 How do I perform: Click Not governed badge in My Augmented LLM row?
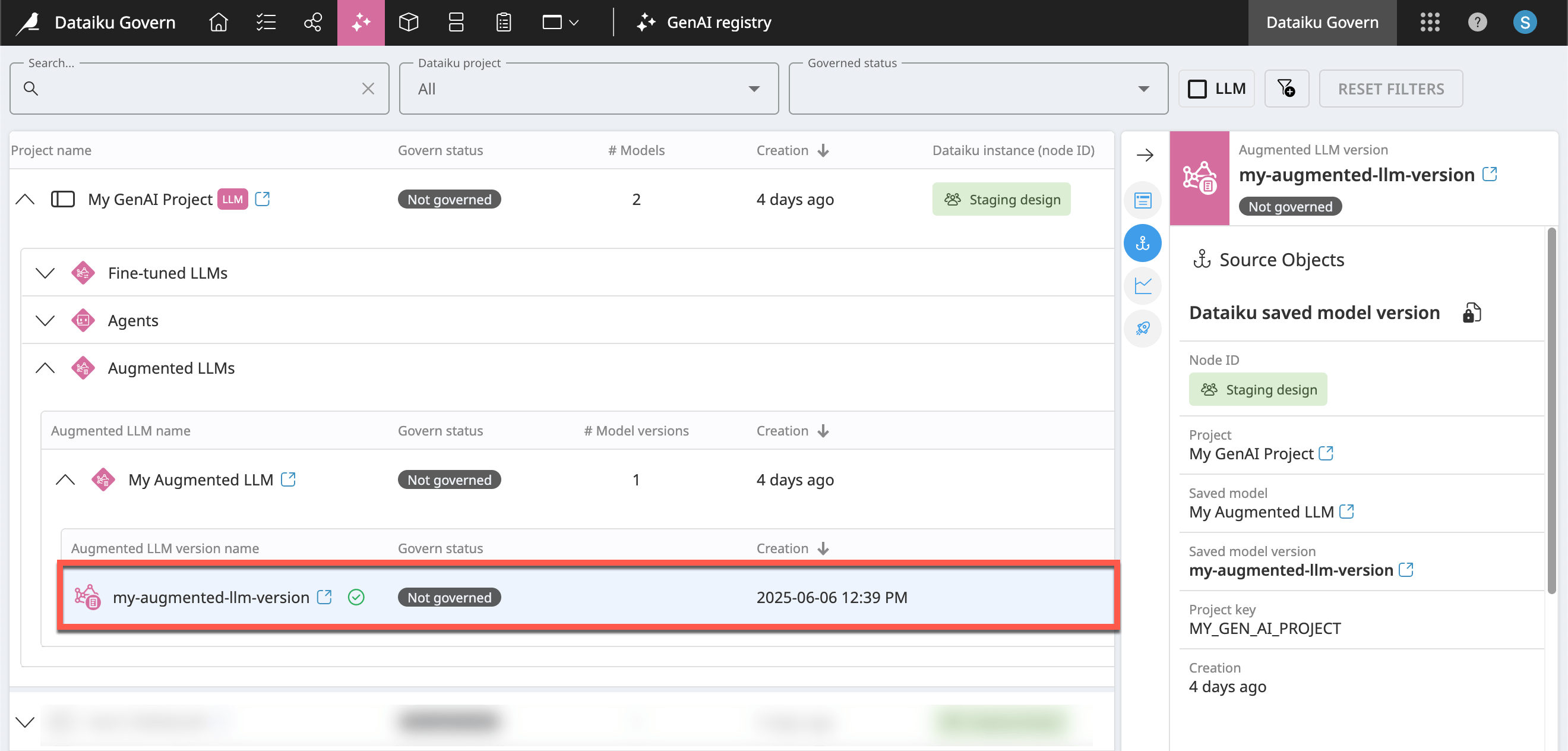click(x=449, y=480)
